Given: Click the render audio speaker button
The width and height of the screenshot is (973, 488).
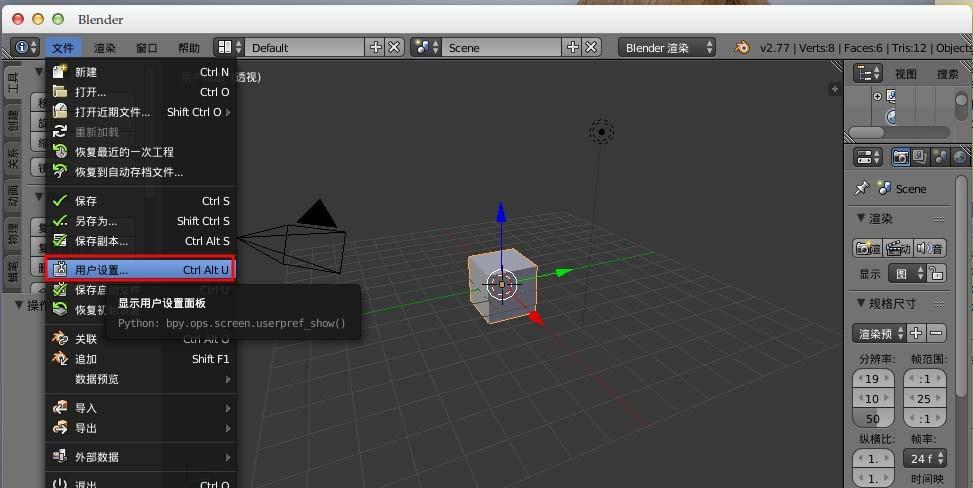Looking at the screenshot, I should click(x=930, y=248).
